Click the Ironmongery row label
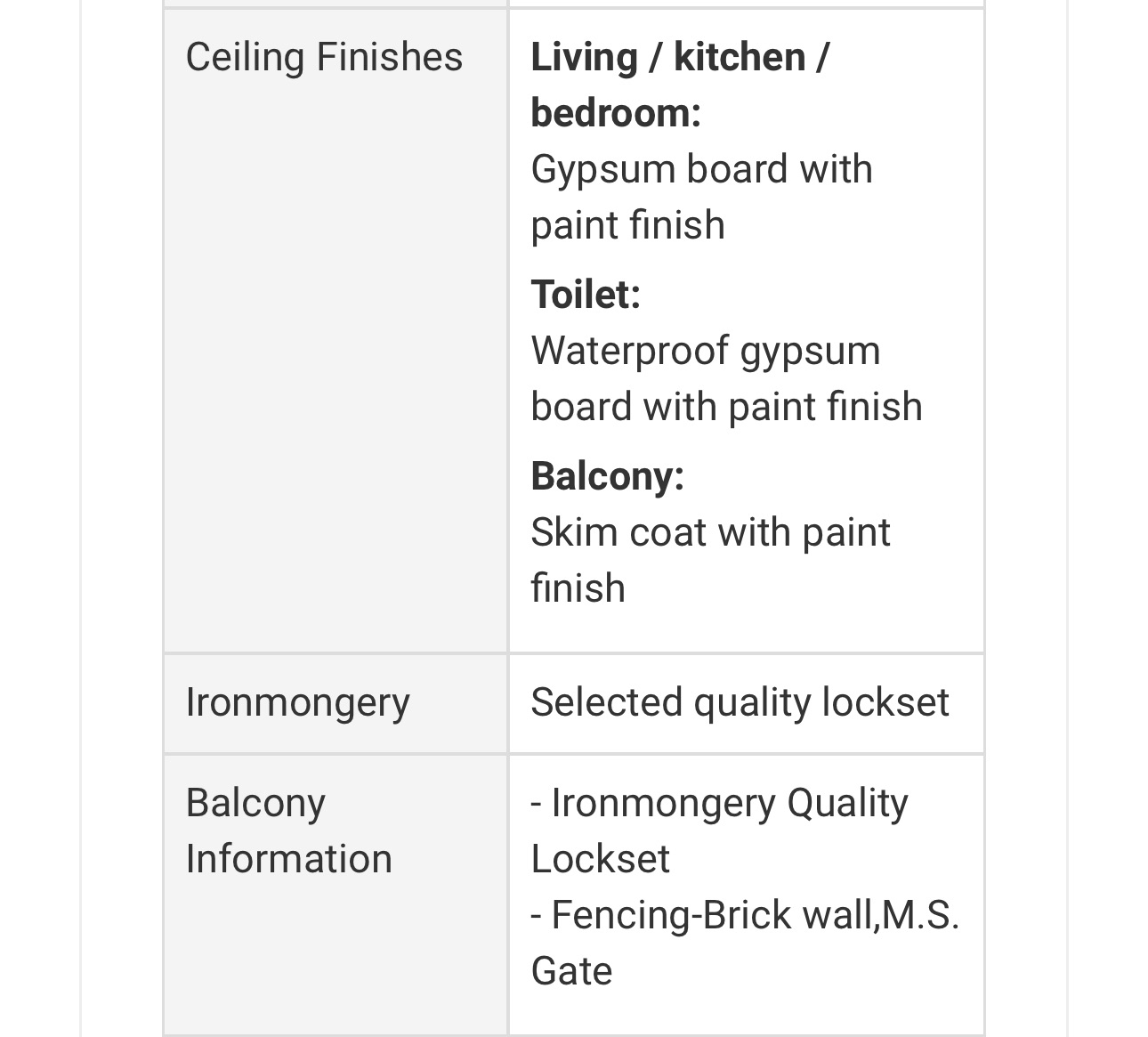The width and height of the screenshot is (1148, 1037). (297, 702)
